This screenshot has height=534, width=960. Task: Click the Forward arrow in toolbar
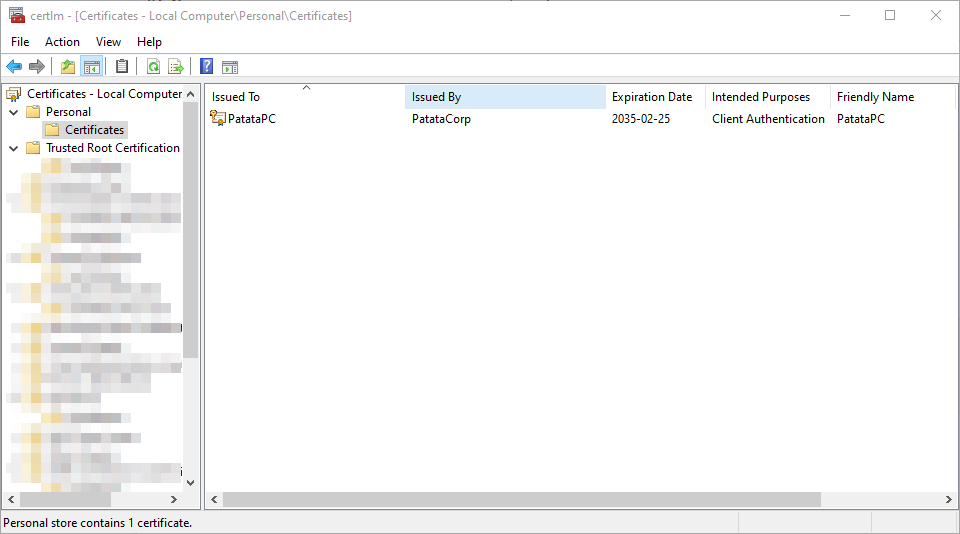(x=37, y=67)
